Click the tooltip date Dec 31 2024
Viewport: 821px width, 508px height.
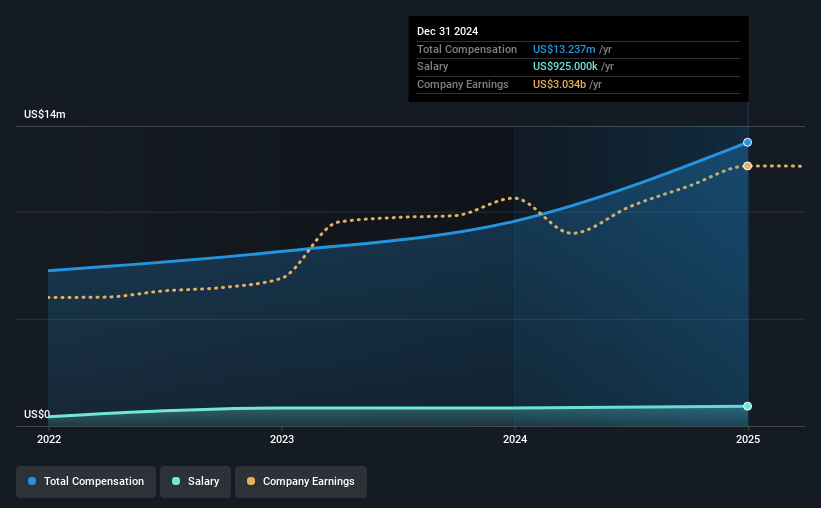(x=447, y=31)
